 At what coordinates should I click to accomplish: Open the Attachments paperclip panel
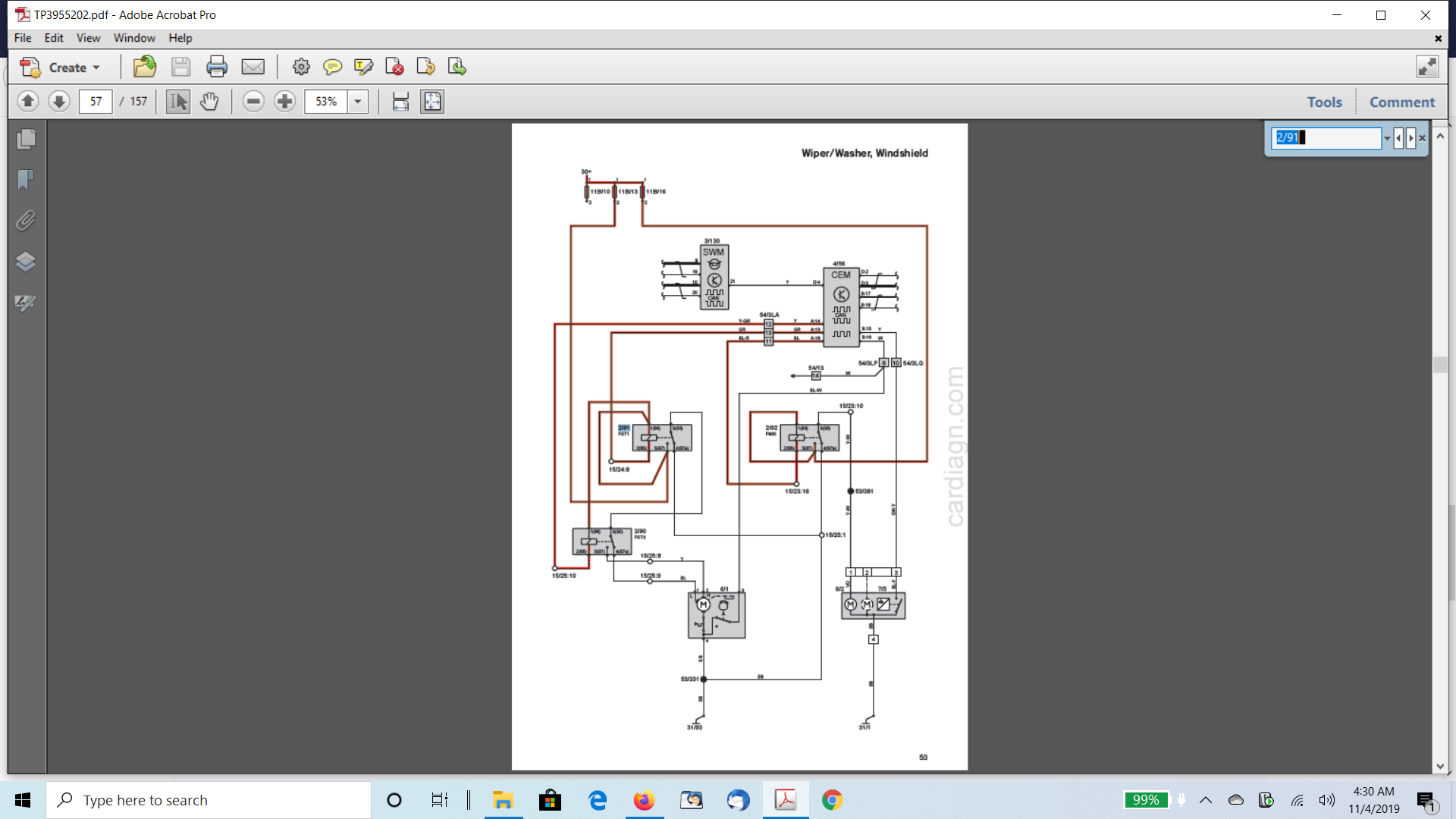coord(25,221)
